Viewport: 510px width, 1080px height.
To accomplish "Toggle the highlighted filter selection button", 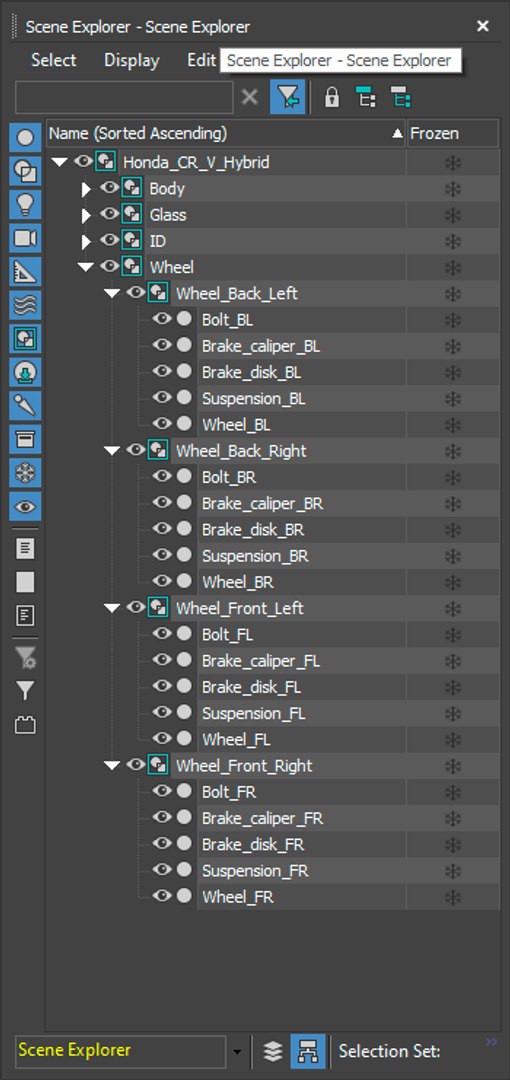I will 288,98.
